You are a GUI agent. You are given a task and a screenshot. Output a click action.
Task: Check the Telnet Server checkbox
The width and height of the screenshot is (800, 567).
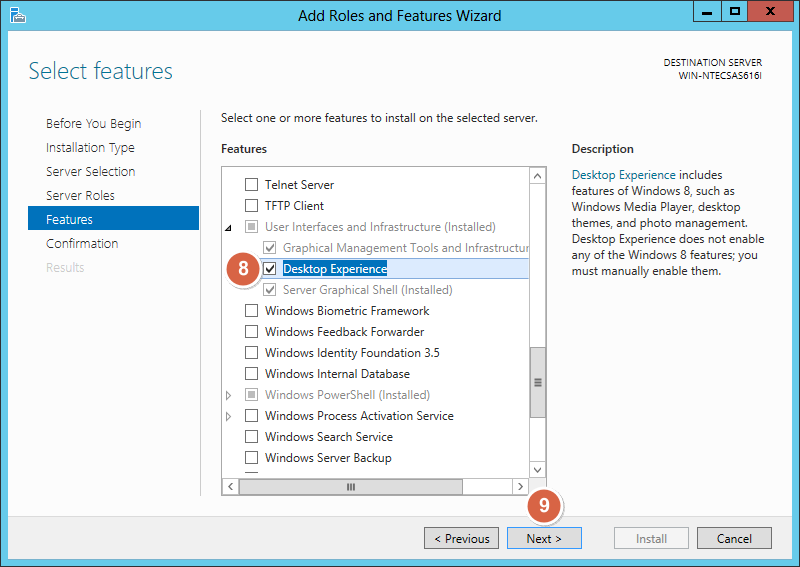point(252,184)
